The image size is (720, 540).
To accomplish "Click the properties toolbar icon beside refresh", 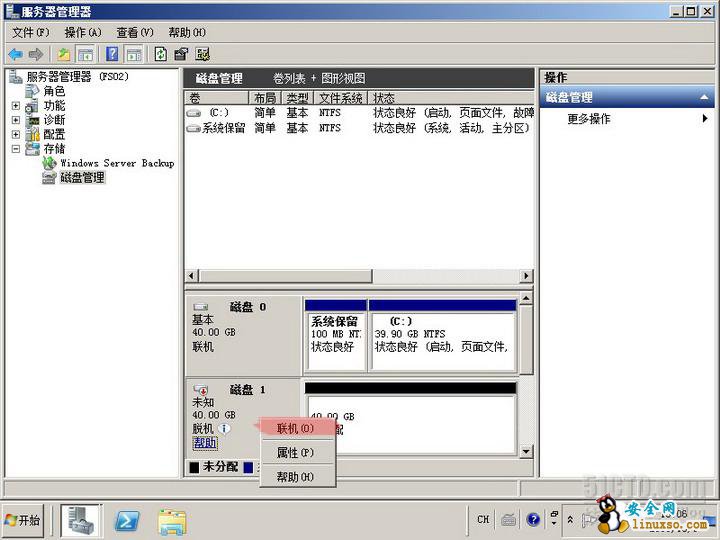I will pos(181,54).
